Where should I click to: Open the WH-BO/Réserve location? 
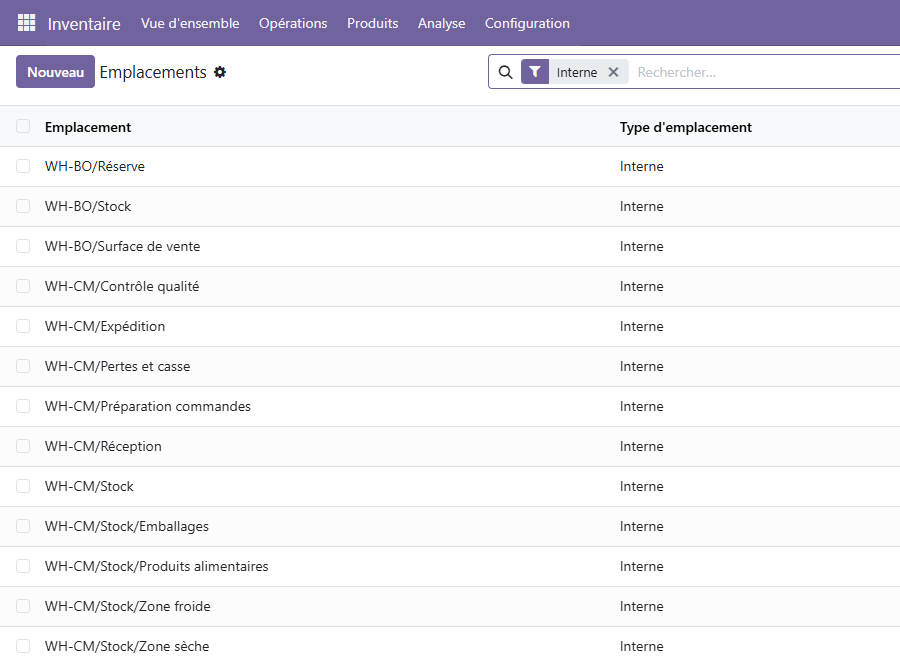[x=95, y=166]
